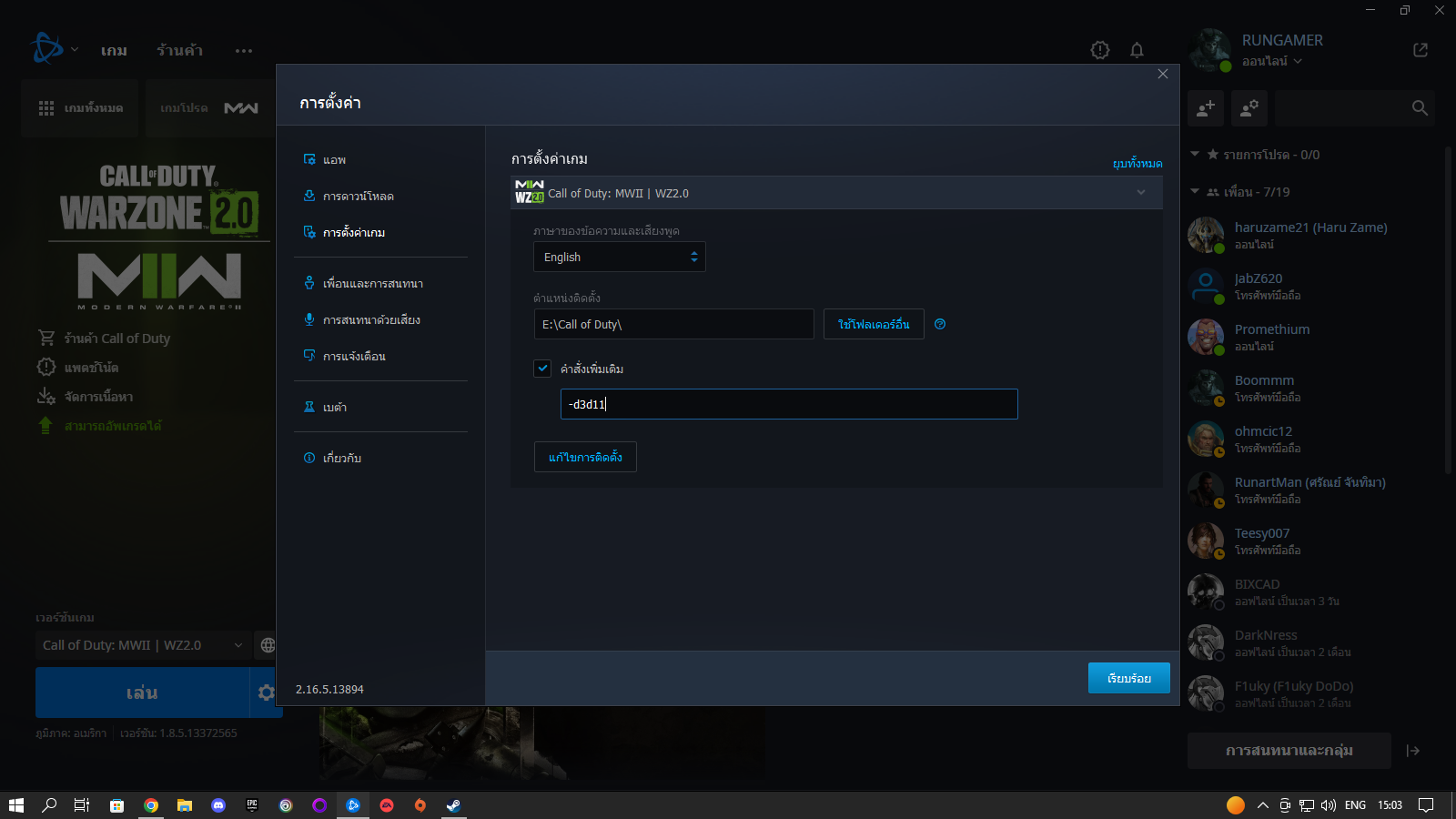This screenshot has height=819, width=1456.
Task: Click the help icon beside install location
Action: (940, 324)
